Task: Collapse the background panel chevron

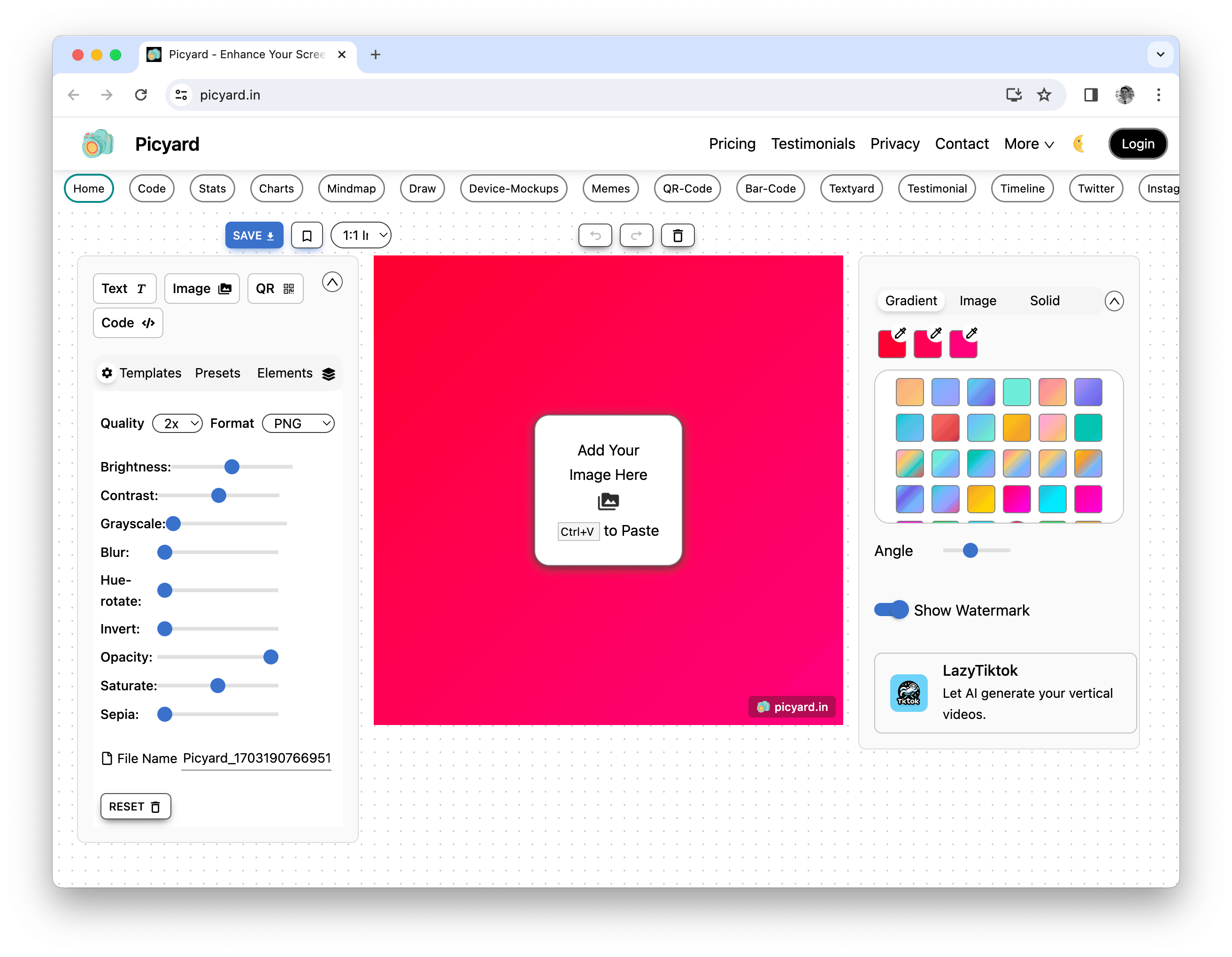Action: [x=1114, y=301]
